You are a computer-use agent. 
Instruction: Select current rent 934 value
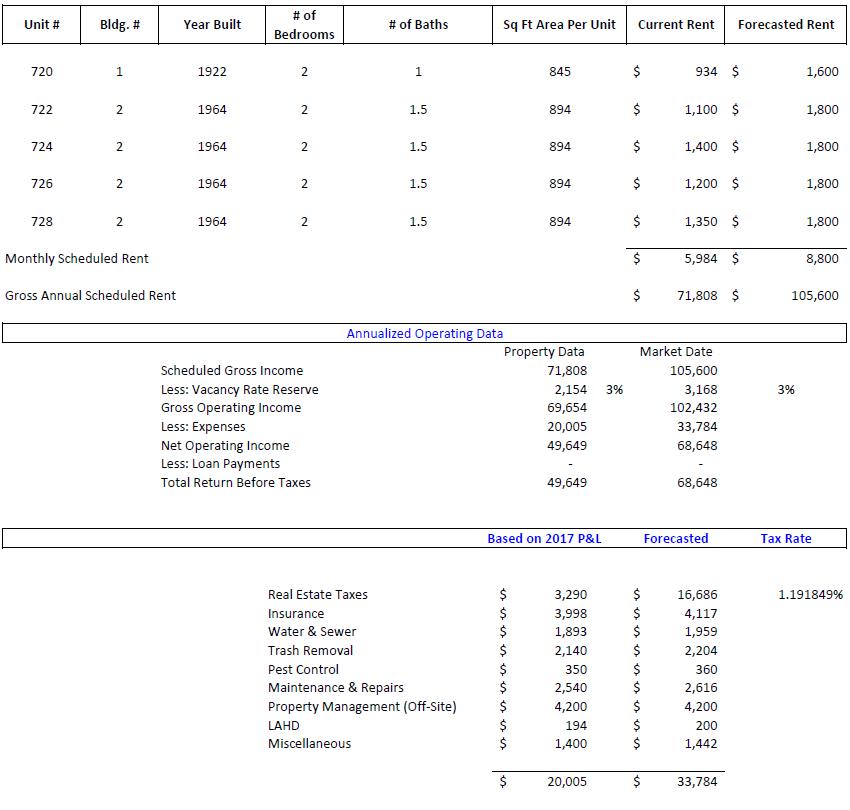point(706,72)
